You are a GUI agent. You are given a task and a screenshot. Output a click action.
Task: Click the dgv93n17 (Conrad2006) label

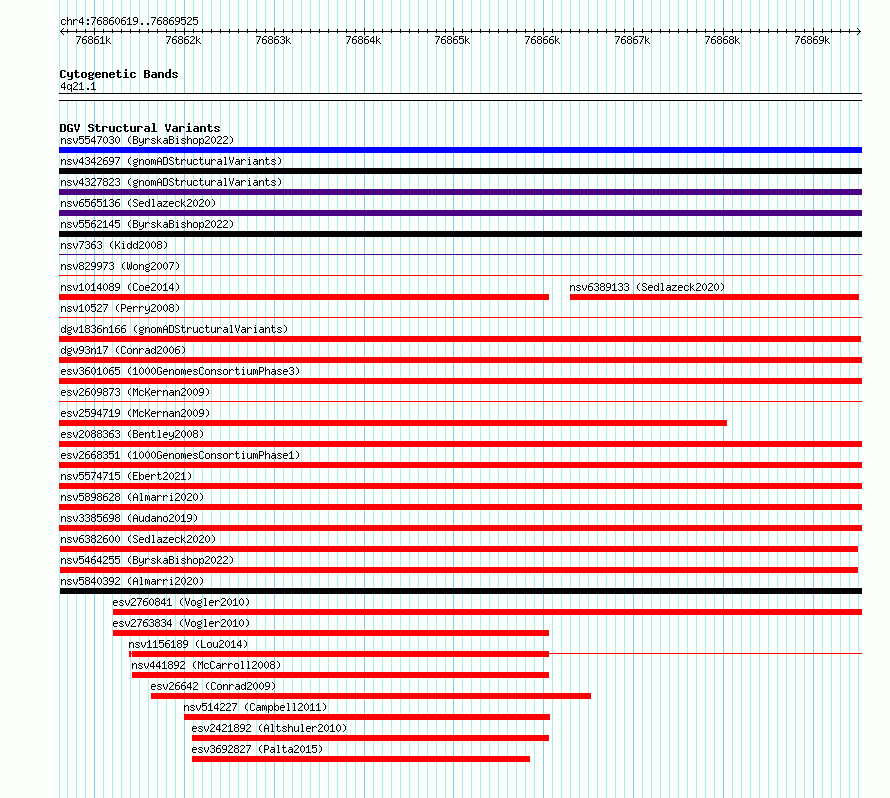coord(123,350)
